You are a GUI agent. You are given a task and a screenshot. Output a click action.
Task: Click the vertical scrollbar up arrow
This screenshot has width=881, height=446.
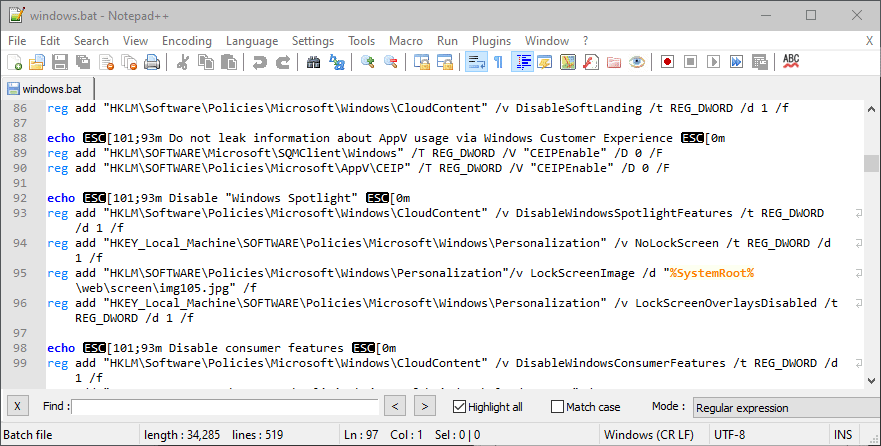point(871,109)
